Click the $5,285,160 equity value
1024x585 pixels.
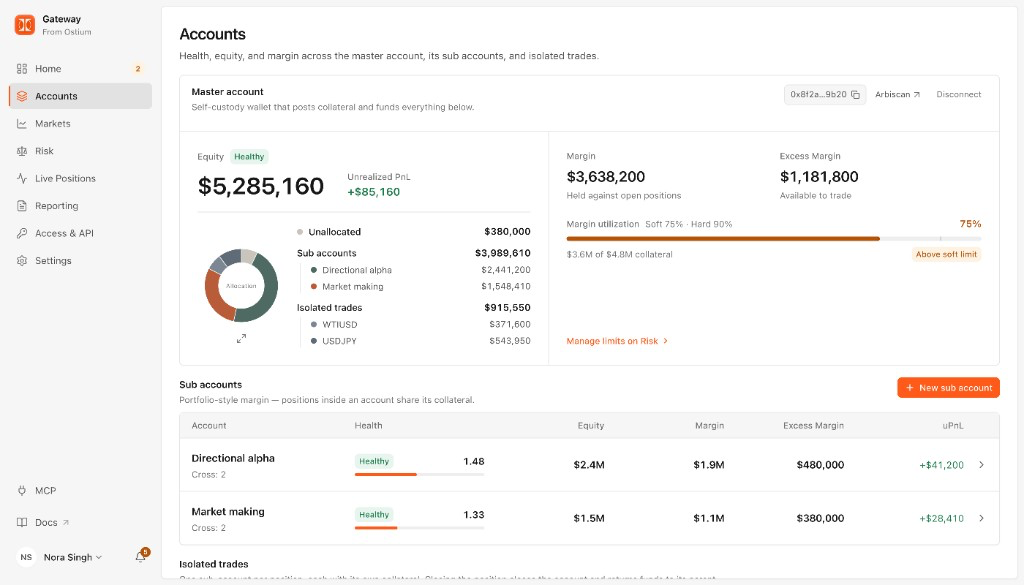(x=261, y=186)
